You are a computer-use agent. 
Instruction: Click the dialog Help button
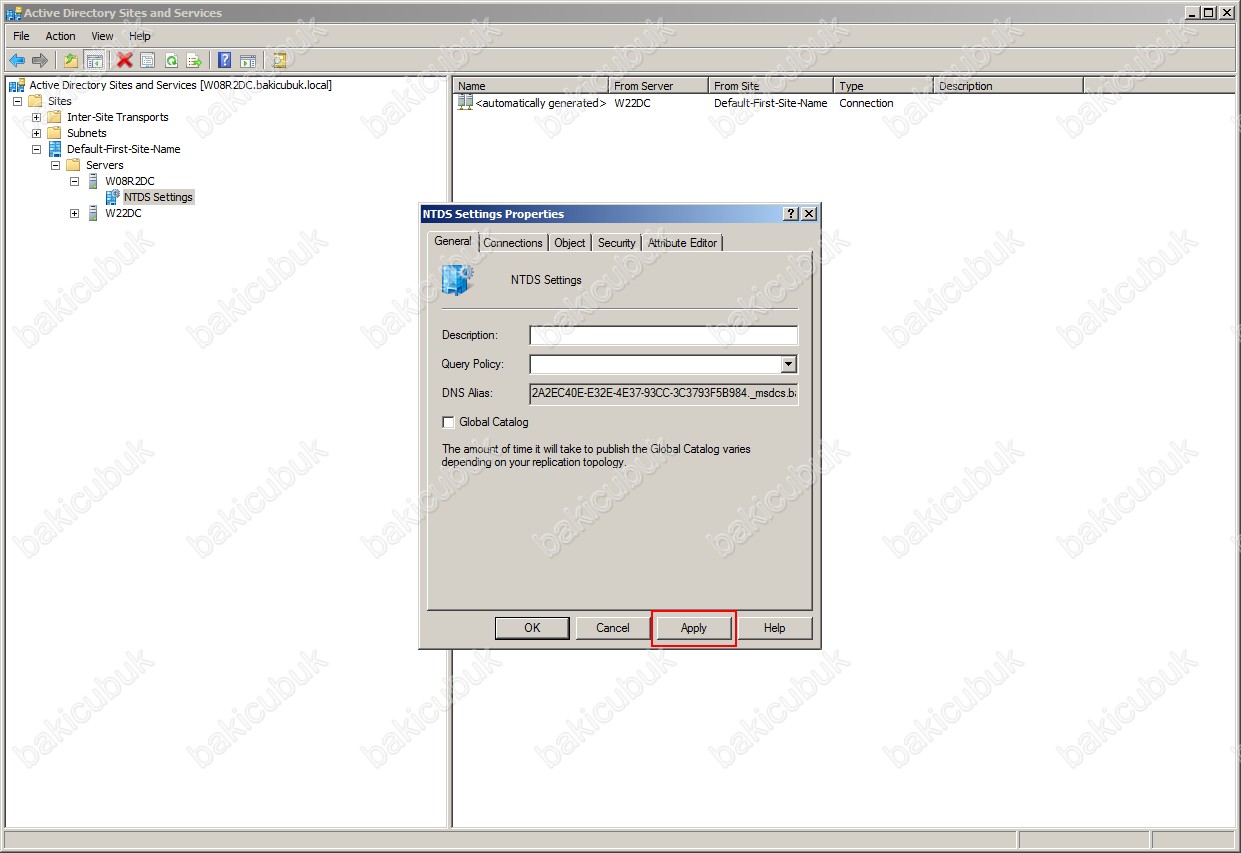775,628
